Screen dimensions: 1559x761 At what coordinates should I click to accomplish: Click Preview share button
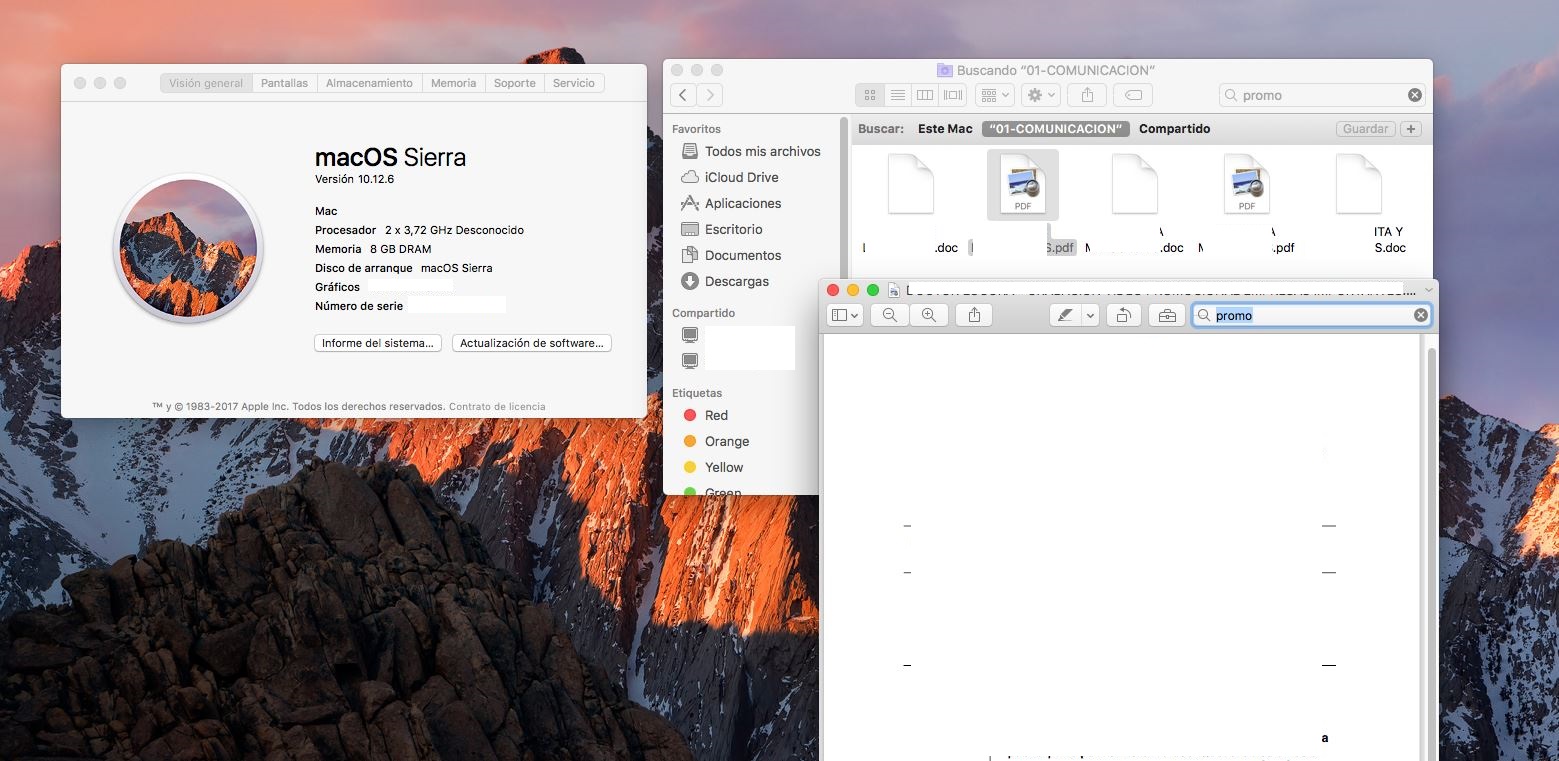(974, 315)
